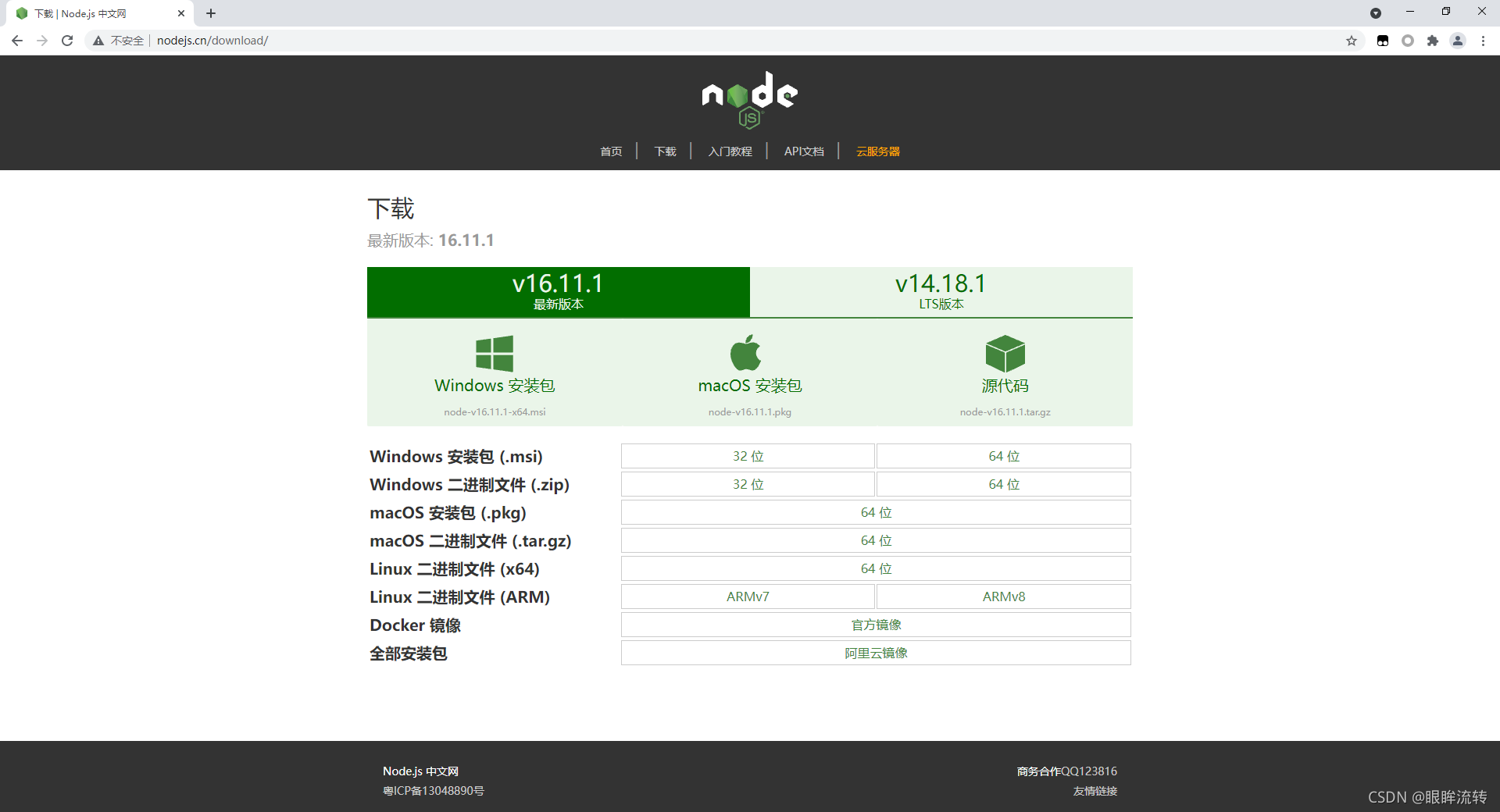Click the 最新版本: 16.11.1 text
This screenshot has height=812, width=1500.
(x=430, y=240)
